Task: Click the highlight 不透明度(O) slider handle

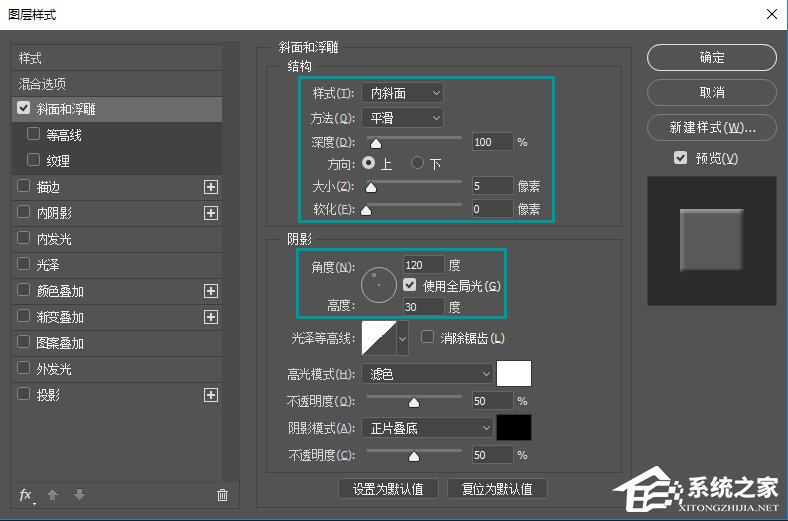Action: [414, 402]
